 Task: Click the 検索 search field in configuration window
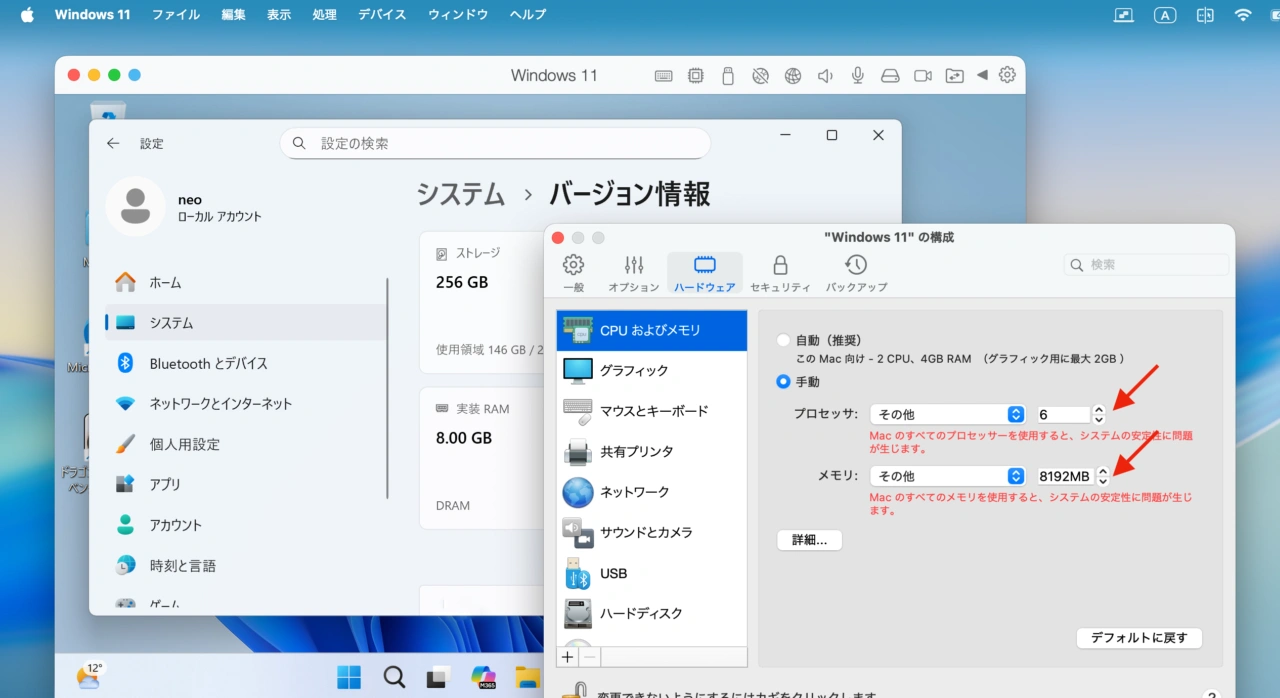pyautogui.click(x=1146, y=264)
